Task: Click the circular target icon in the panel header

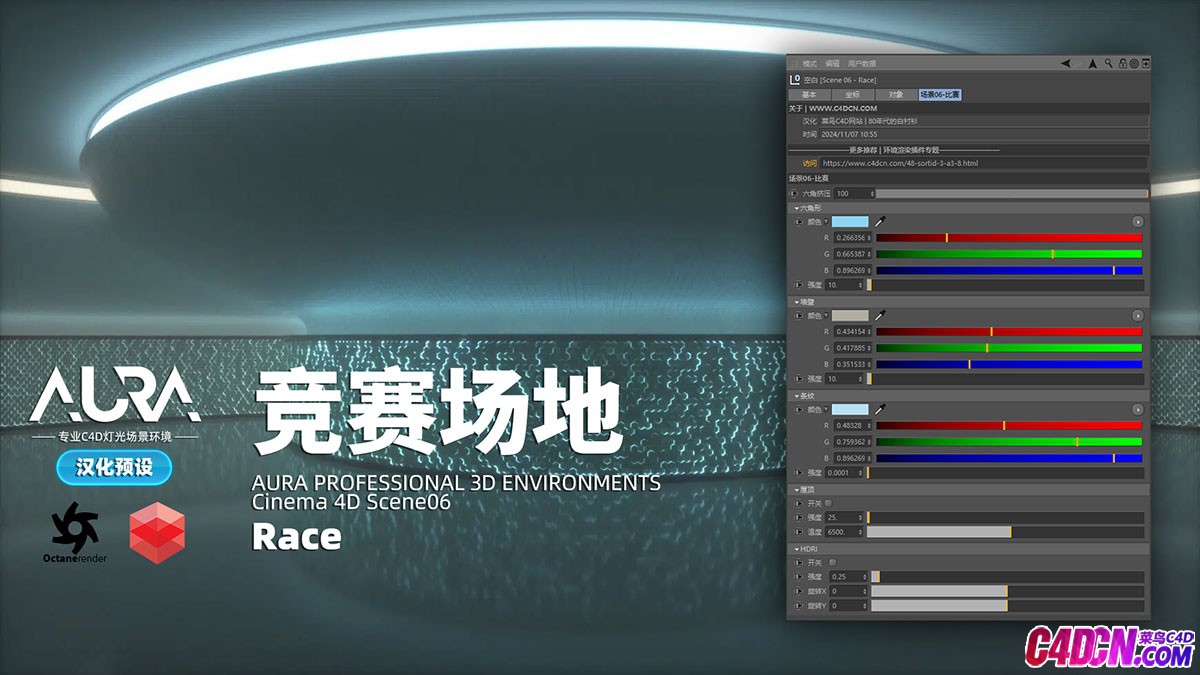Action: [1134, 63]
